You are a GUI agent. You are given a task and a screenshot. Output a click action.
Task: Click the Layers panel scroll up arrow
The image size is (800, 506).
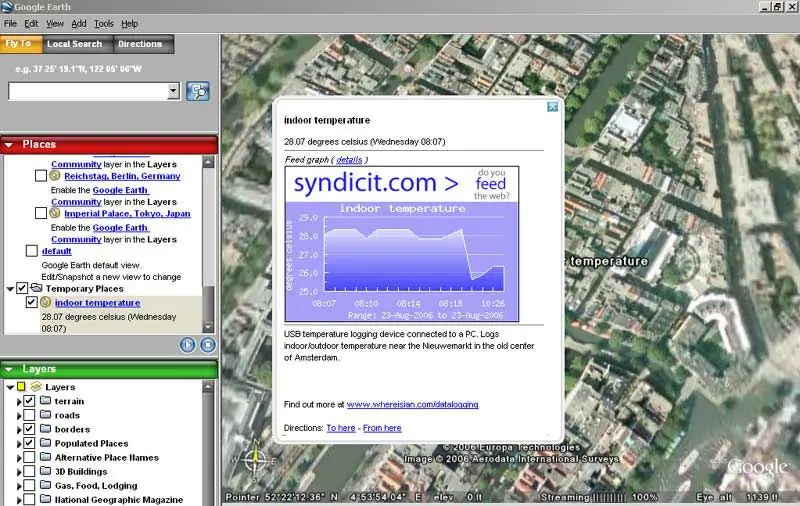(x=208, y=387)
